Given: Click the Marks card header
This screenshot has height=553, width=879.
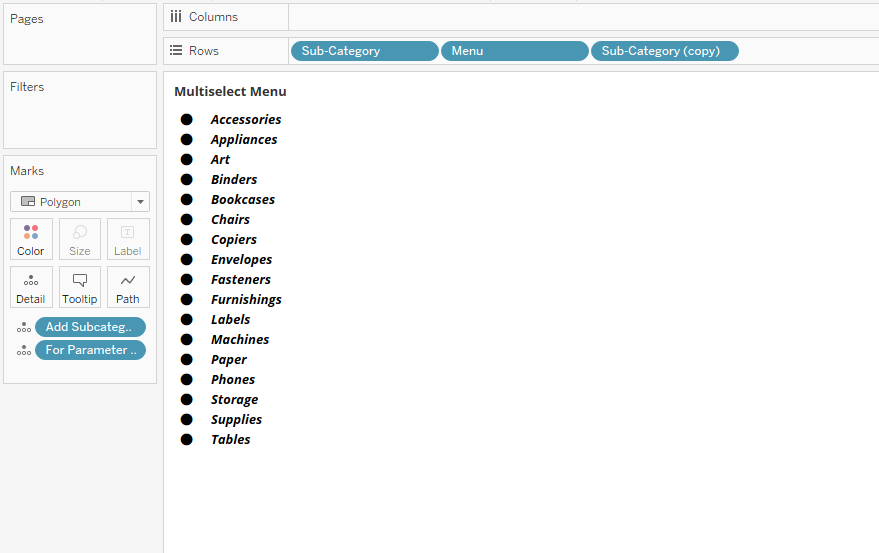Looking at the screenshot, I should pos(27,171).
